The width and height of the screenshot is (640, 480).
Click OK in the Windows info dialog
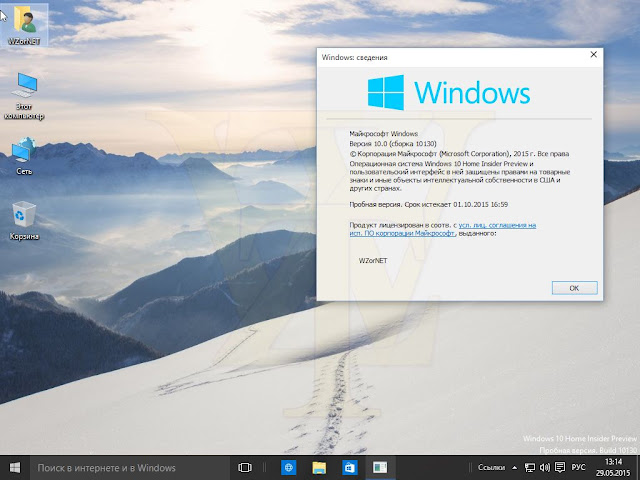tap(574, 288)
